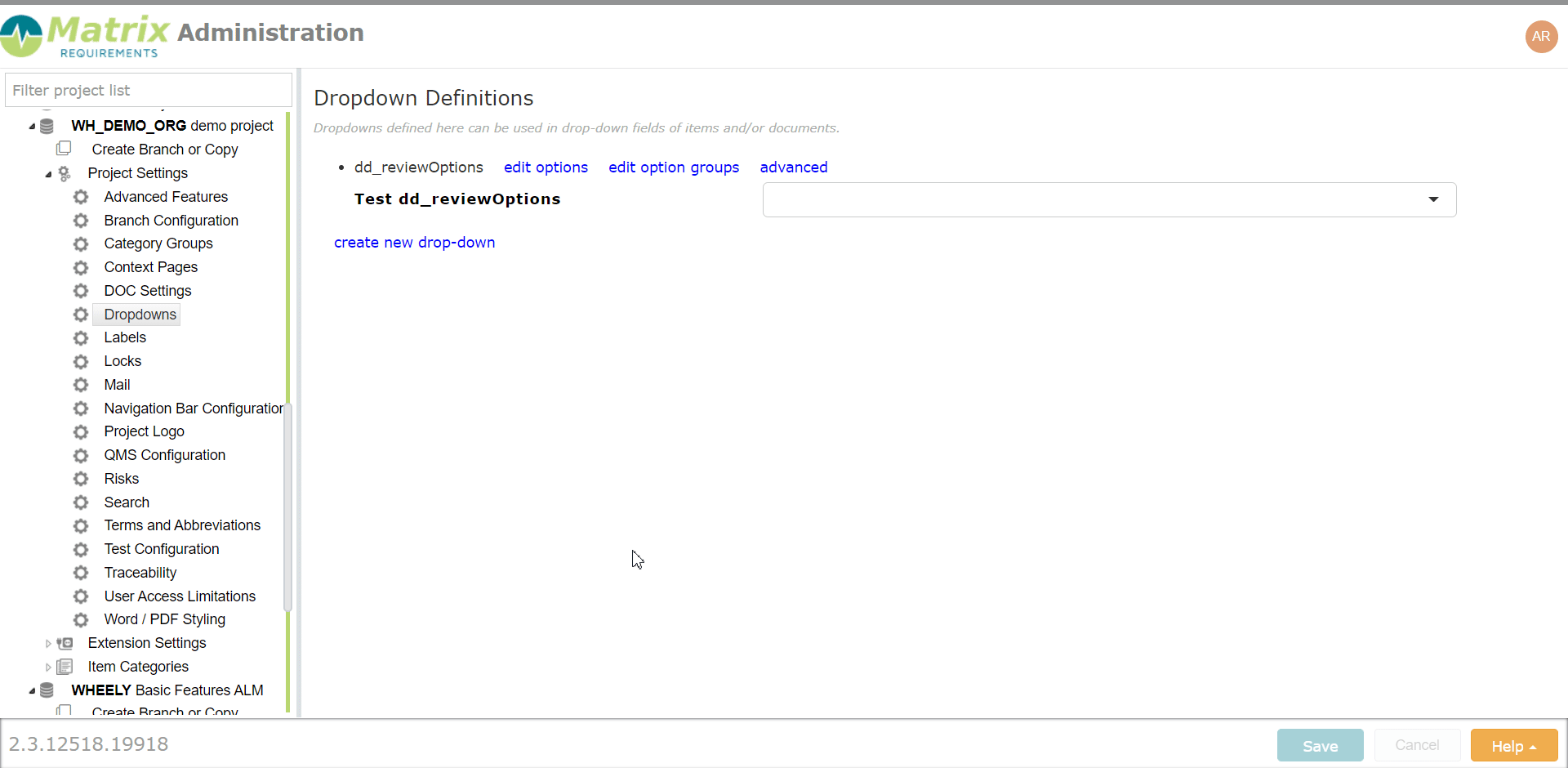The width and height of the screenshot is (1568, 768).
Task: Open the Help button menu
Action: click(1514, 745)
